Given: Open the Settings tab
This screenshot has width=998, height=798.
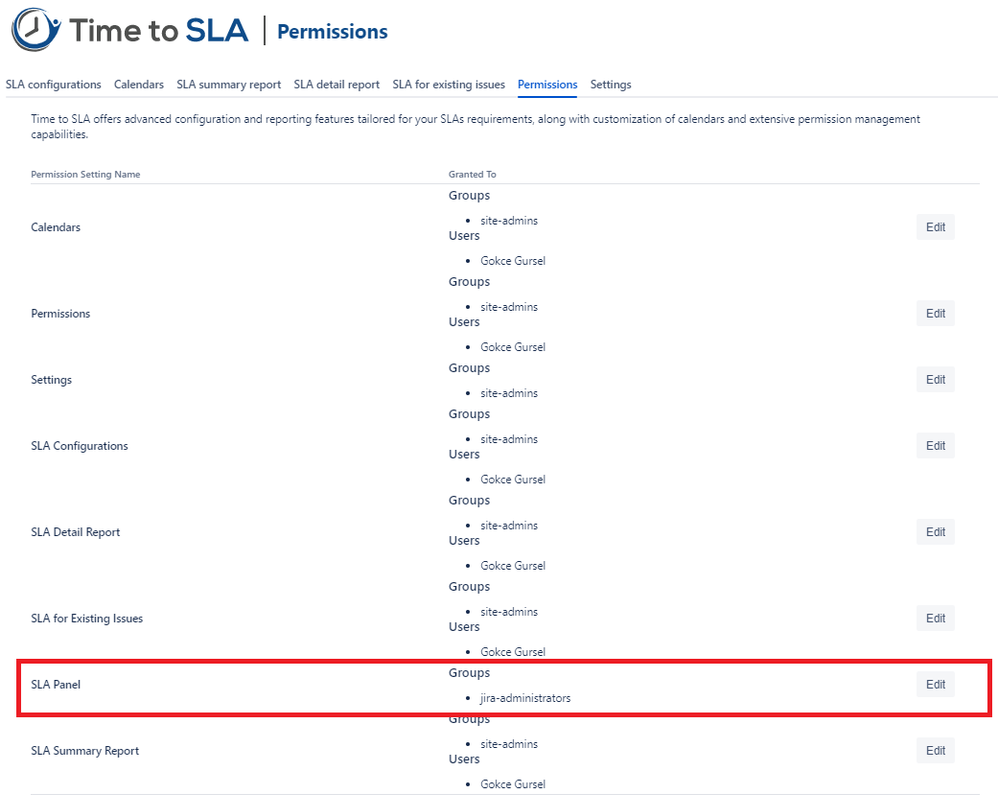Looking at the screenshot, I should [610, 84].
